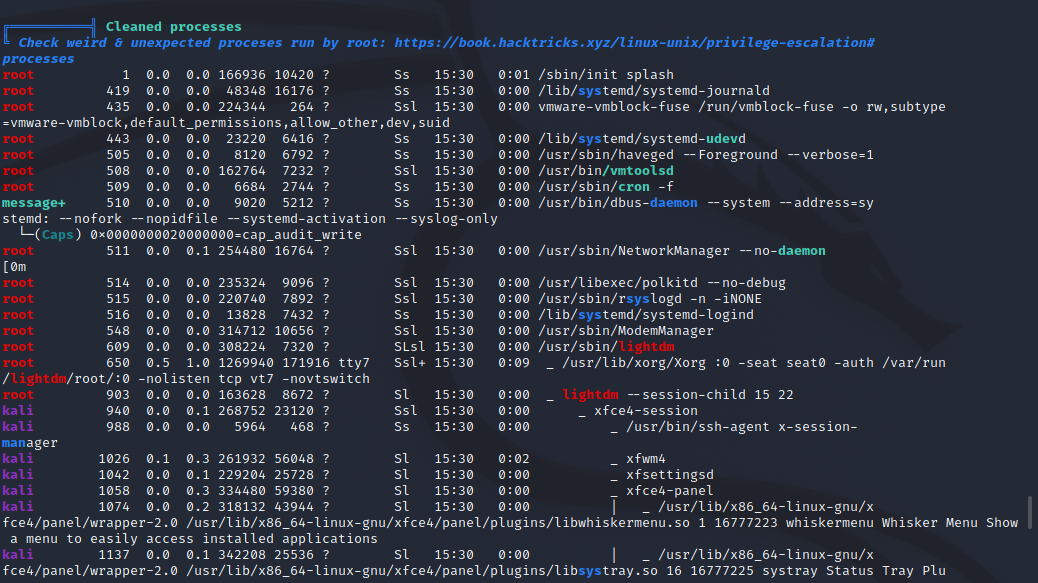Click the terminal's vertical scrollbar thumb
The image size is (1038, 583).
point(1030,512)
